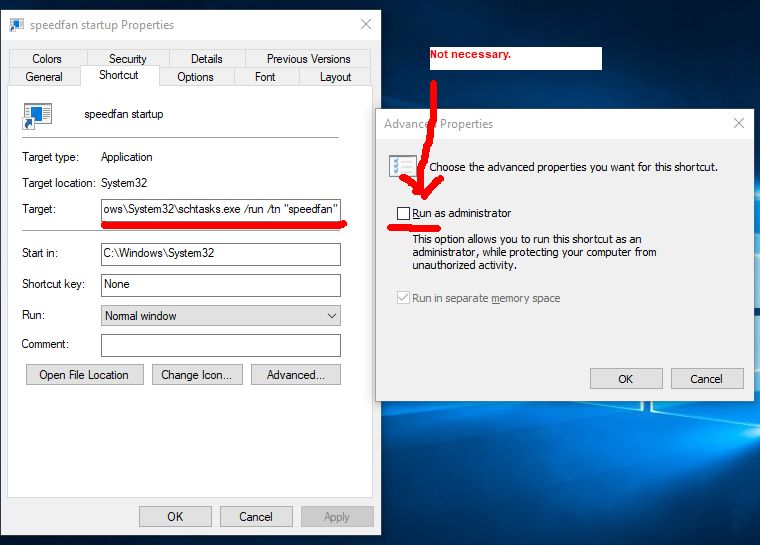This screenshot has width=760, height=545.
Task: Click the 'System32' target location text
Action: (x=124, y=183)
